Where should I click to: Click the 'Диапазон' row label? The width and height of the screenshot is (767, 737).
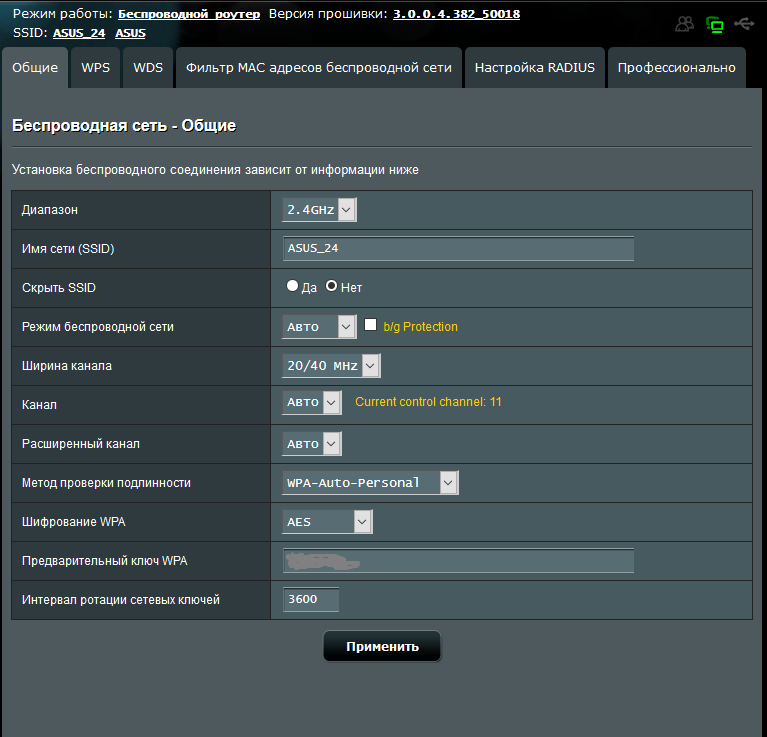point(50,210)
